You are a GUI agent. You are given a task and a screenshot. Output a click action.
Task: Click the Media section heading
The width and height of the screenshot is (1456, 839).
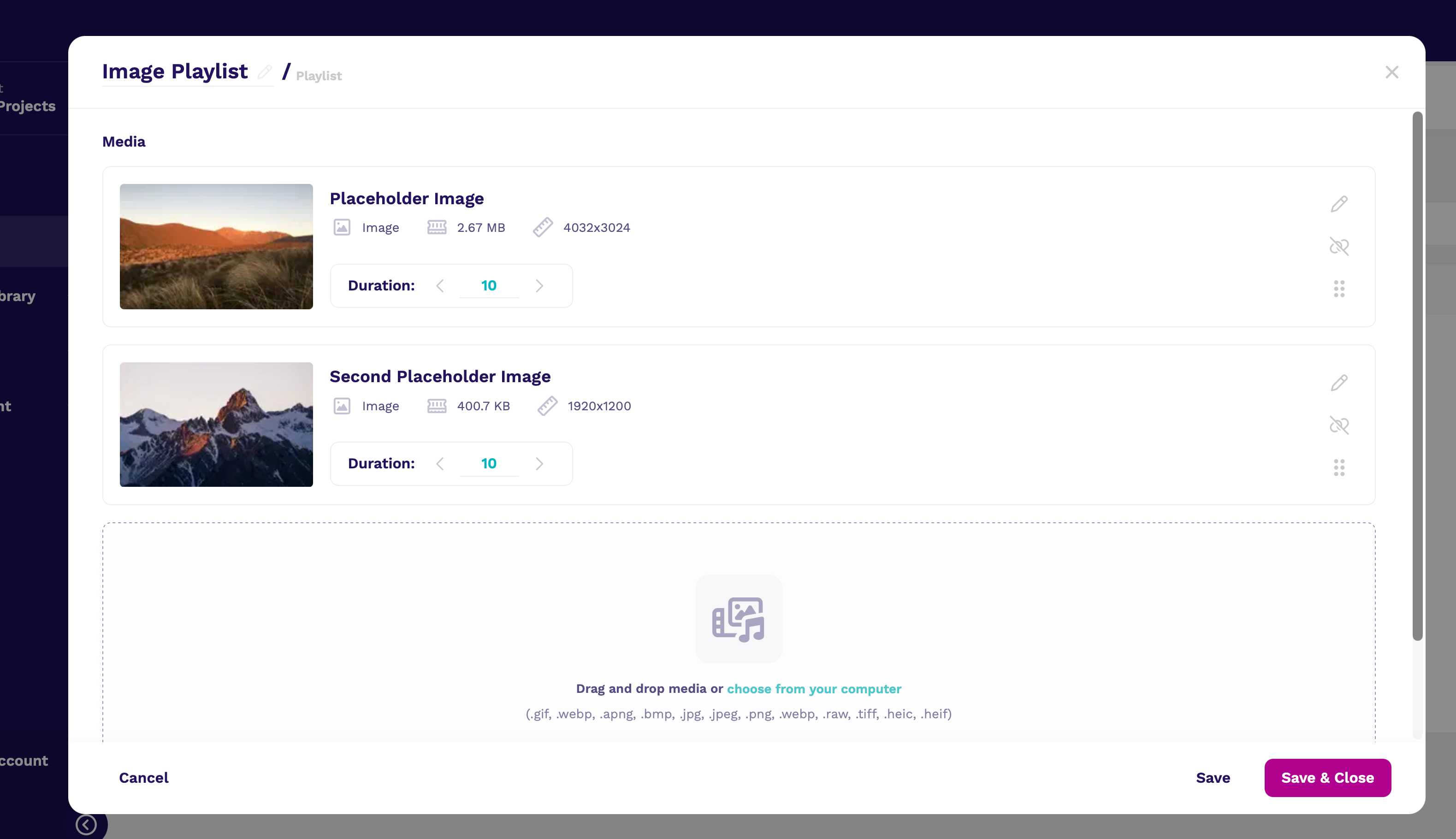(124, 142)
